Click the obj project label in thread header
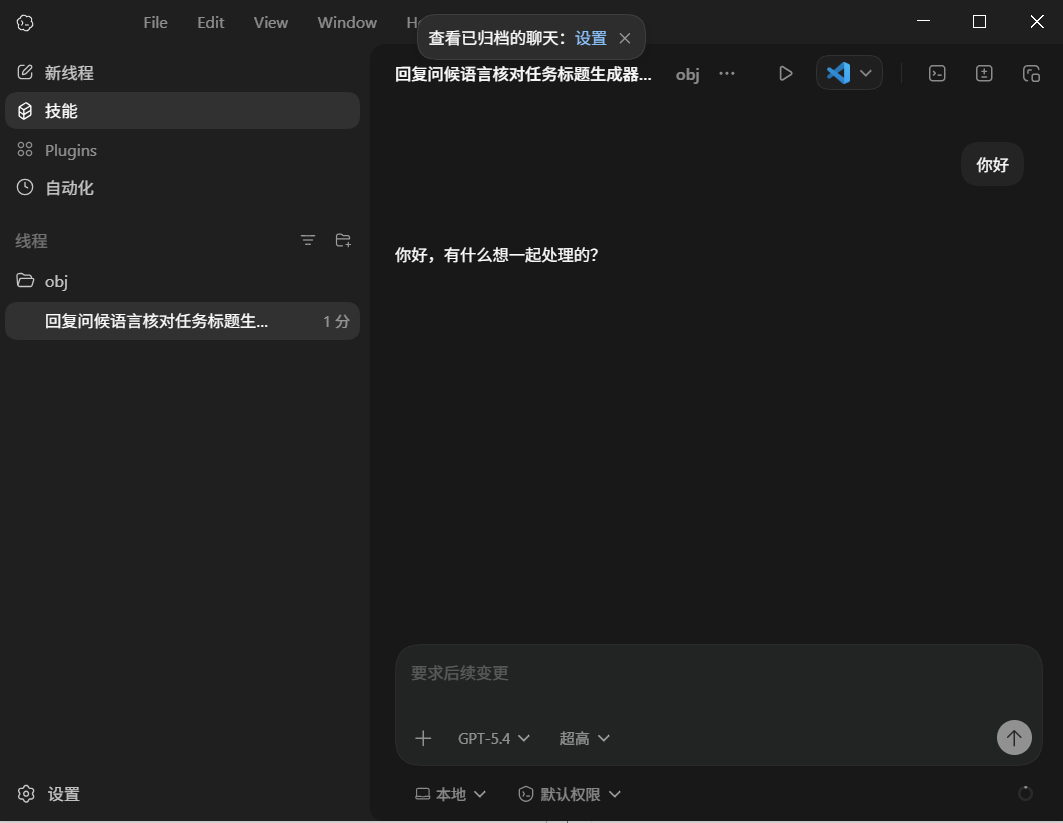The width and height of the screenshot is (1063, 823). click(687, 74)
